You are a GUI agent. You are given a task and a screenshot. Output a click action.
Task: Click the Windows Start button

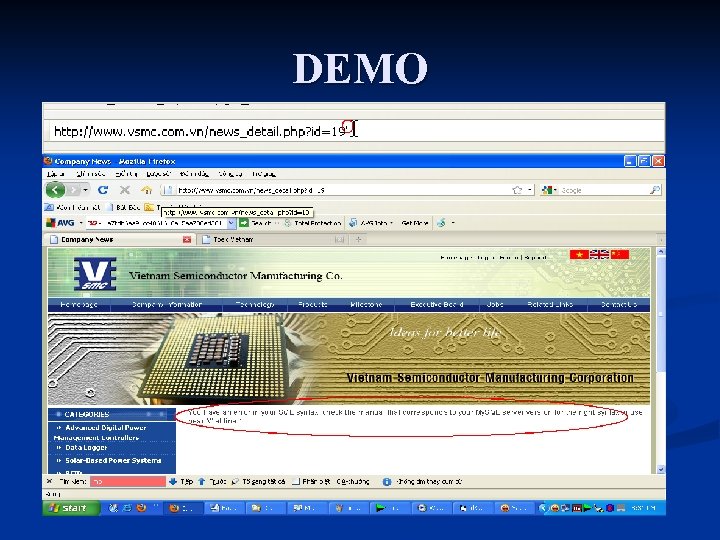click(x=70, y=508)
